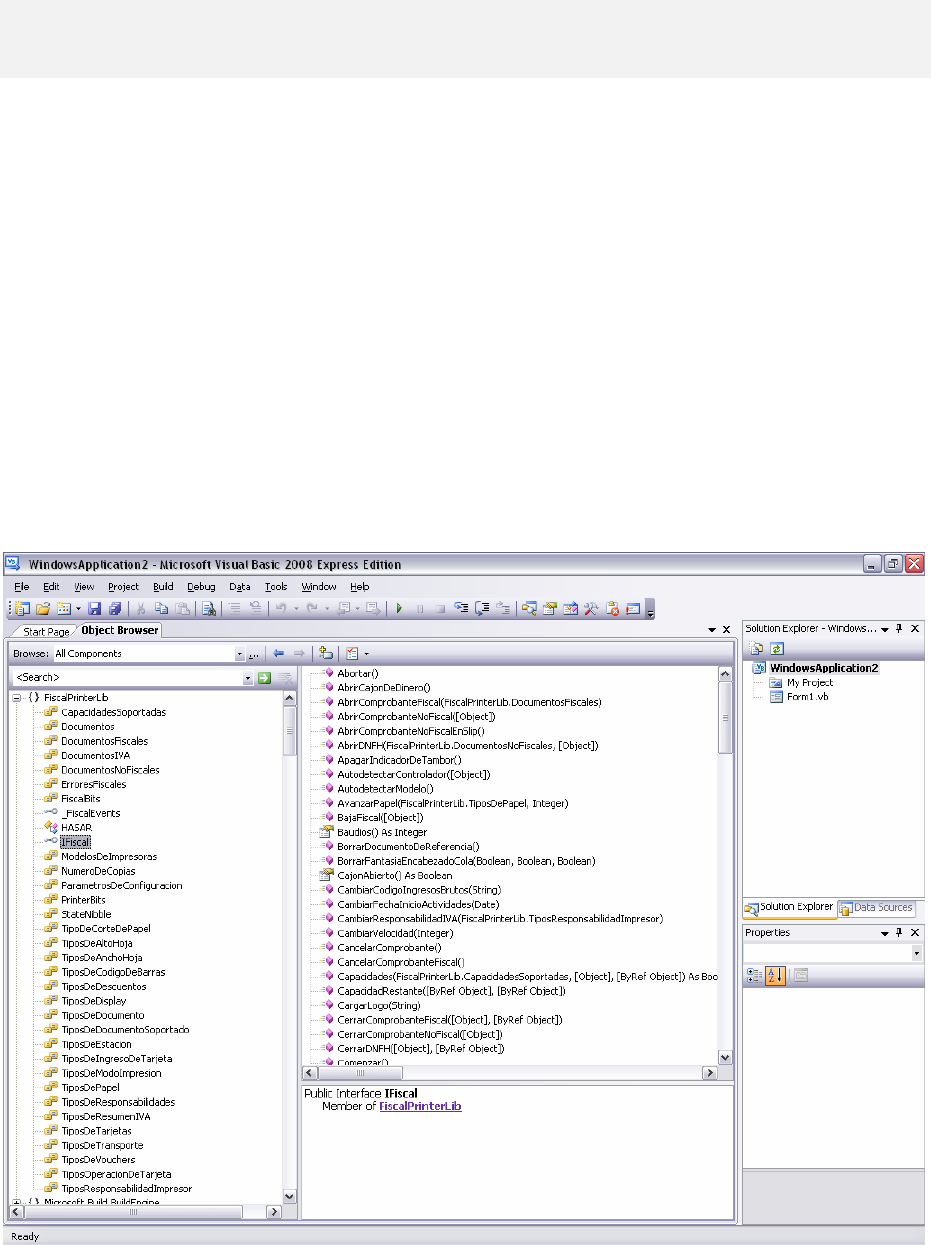Viewport: 931px width, 1245px height.
Task: Open the Toolbox with wrench-hammer icon
Action: click(x=590, y=608)
